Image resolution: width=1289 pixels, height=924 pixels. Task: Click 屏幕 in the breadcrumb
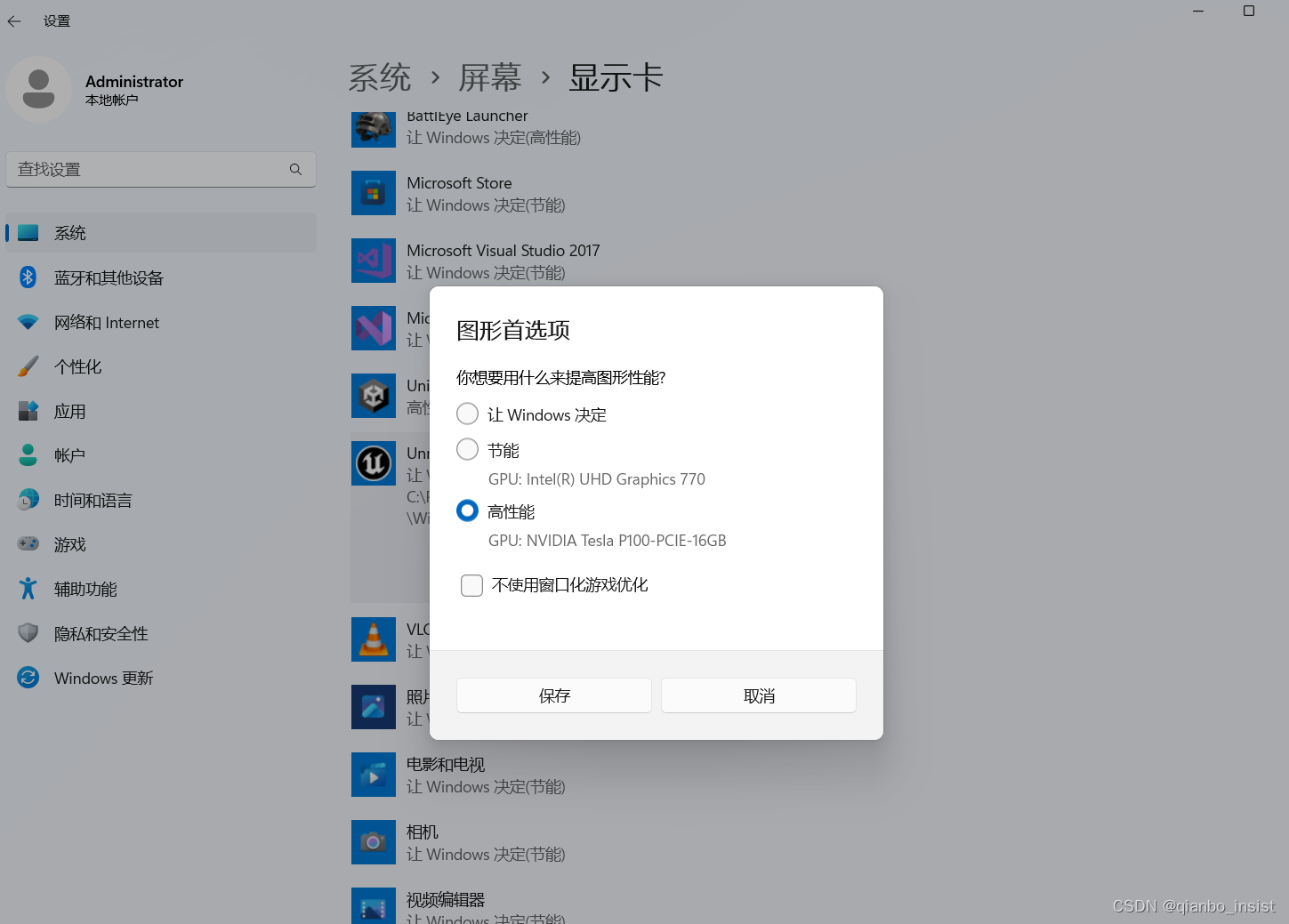click(490, 78)
